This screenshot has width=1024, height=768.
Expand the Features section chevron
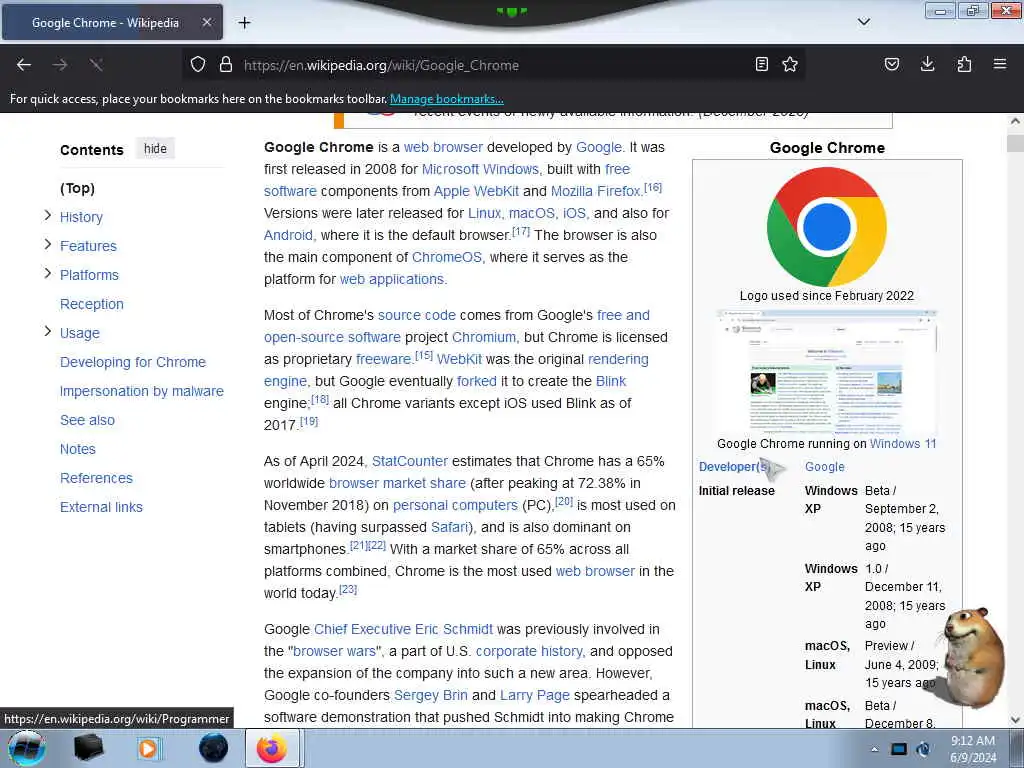click(x=47, y=244)
